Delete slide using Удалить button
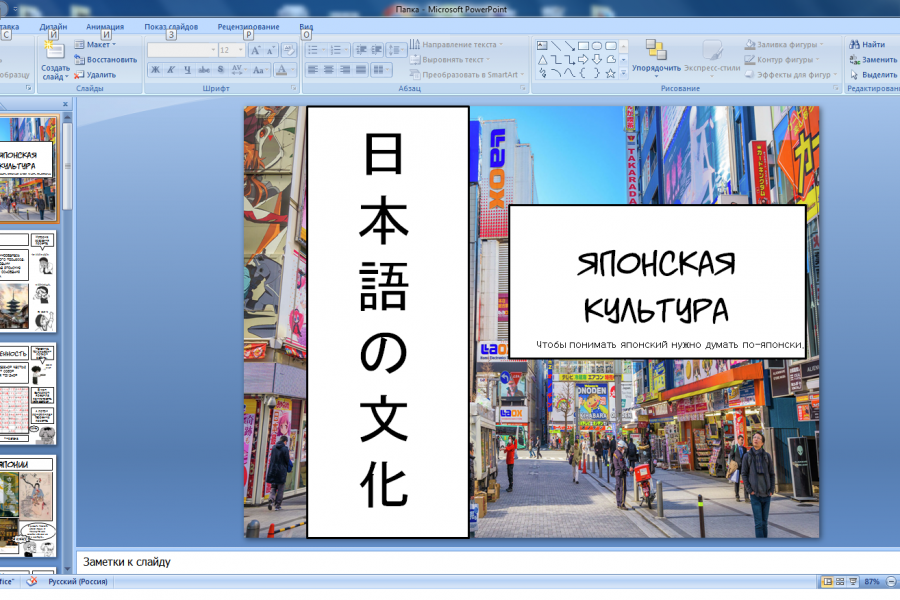The width and height of the screenshot is (900, 600). click(x=95, y=75)
